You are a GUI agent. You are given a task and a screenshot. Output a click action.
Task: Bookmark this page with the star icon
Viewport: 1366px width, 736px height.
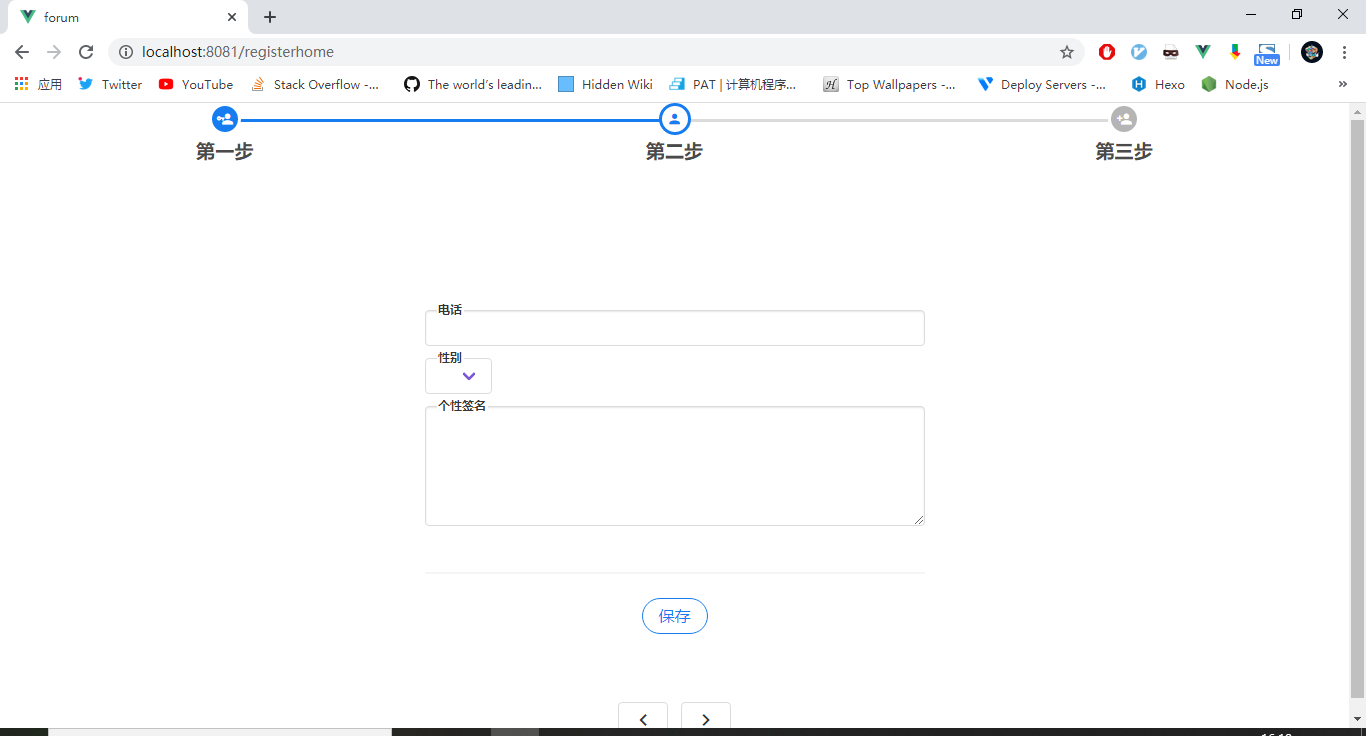(1067, 52)
